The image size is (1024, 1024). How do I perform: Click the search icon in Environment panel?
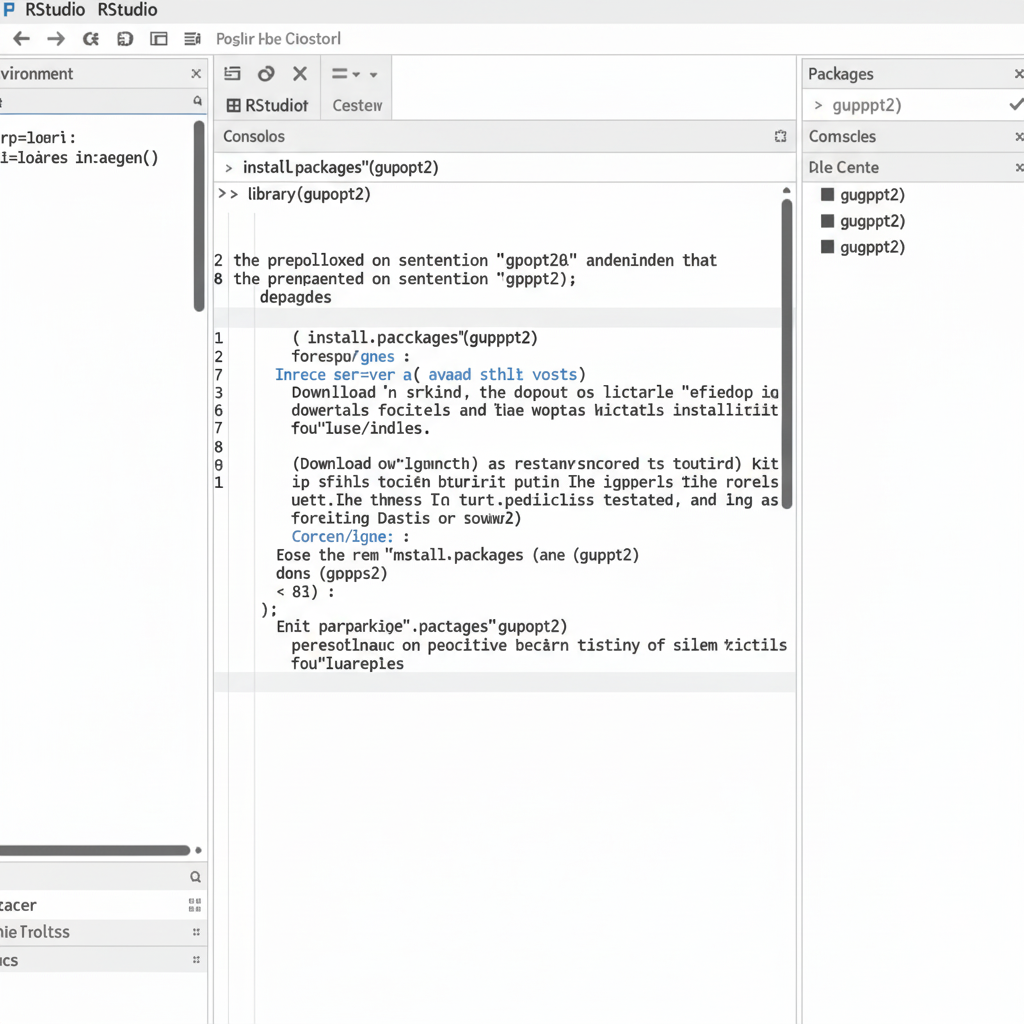click(x=197, y=102)
